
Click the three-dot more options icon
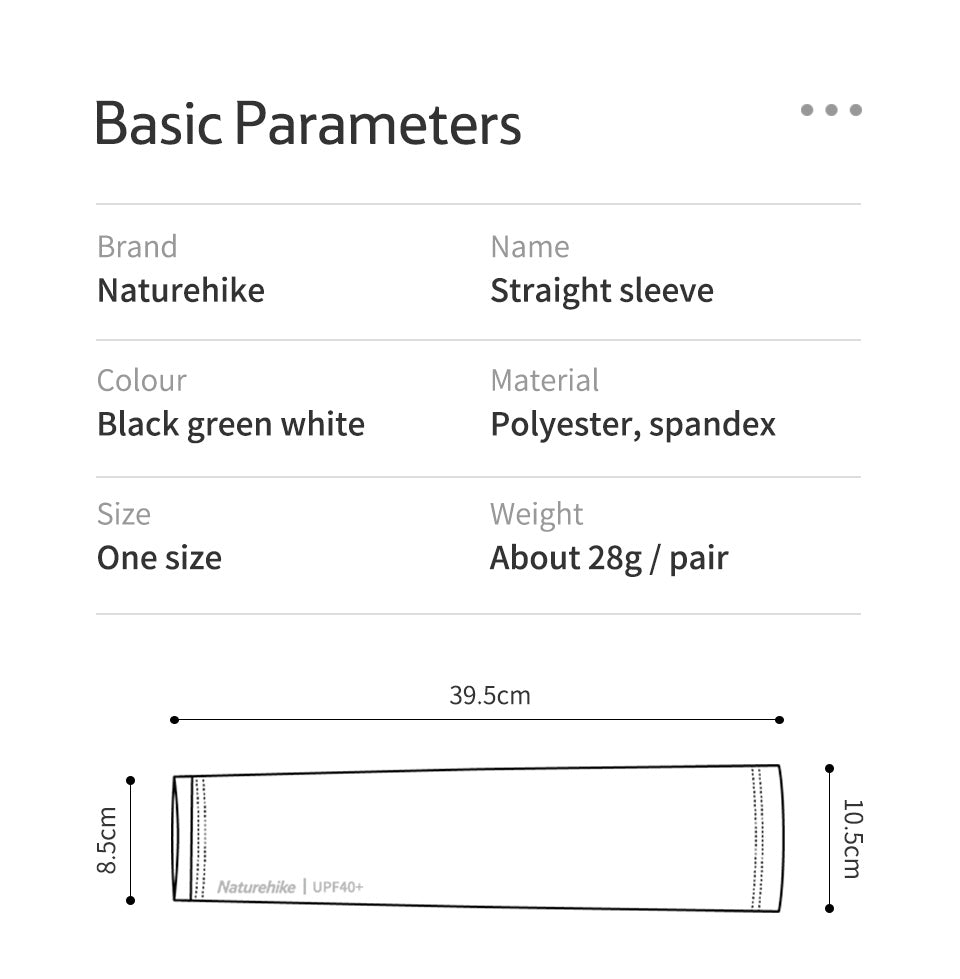tap(831, 110)
